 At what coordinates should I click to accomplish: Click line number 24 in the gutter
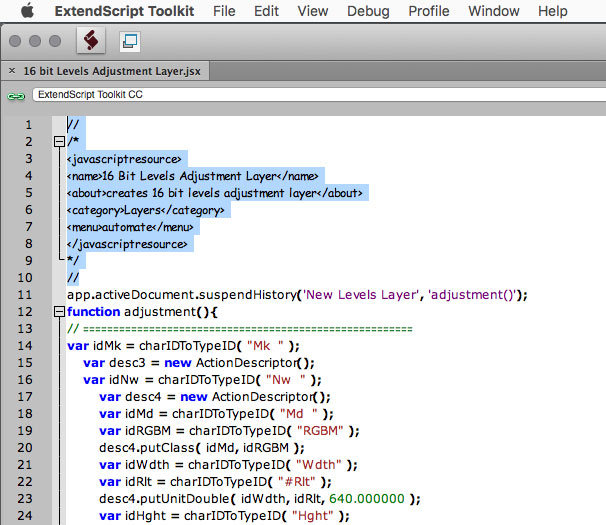25,516
